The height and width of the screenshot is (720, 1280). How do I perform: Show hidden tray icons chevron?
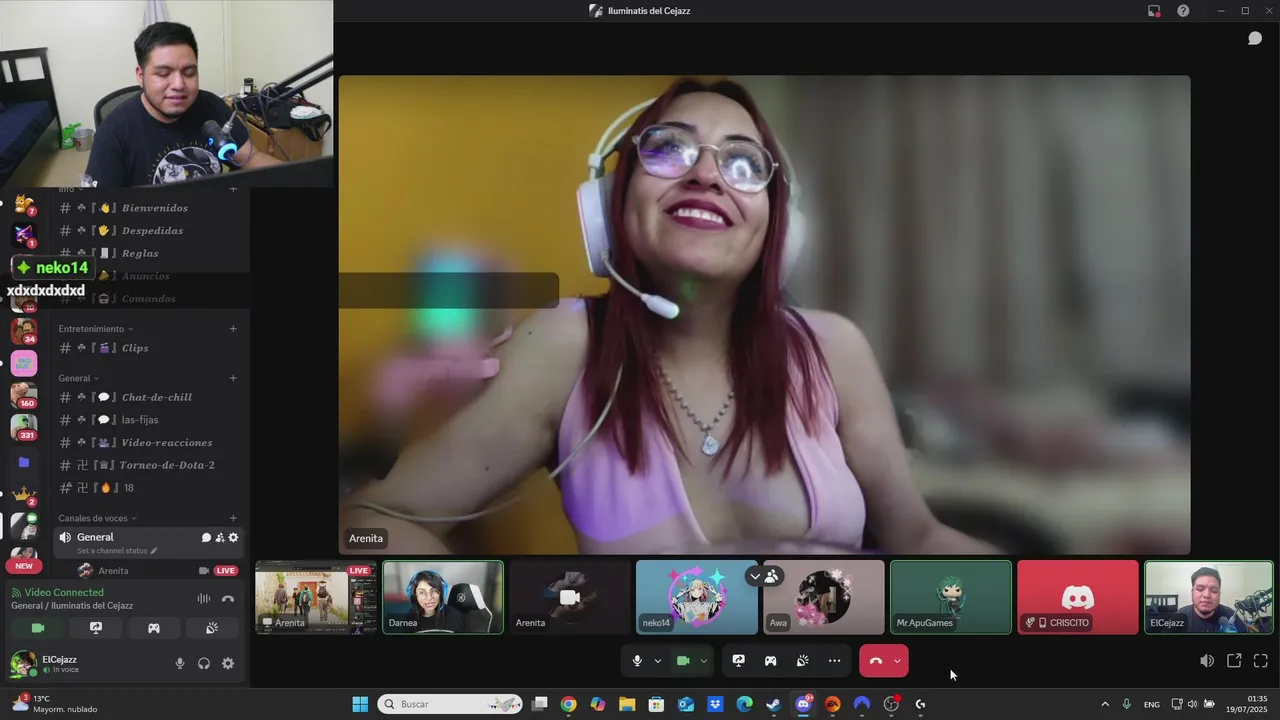point(1105,704)
